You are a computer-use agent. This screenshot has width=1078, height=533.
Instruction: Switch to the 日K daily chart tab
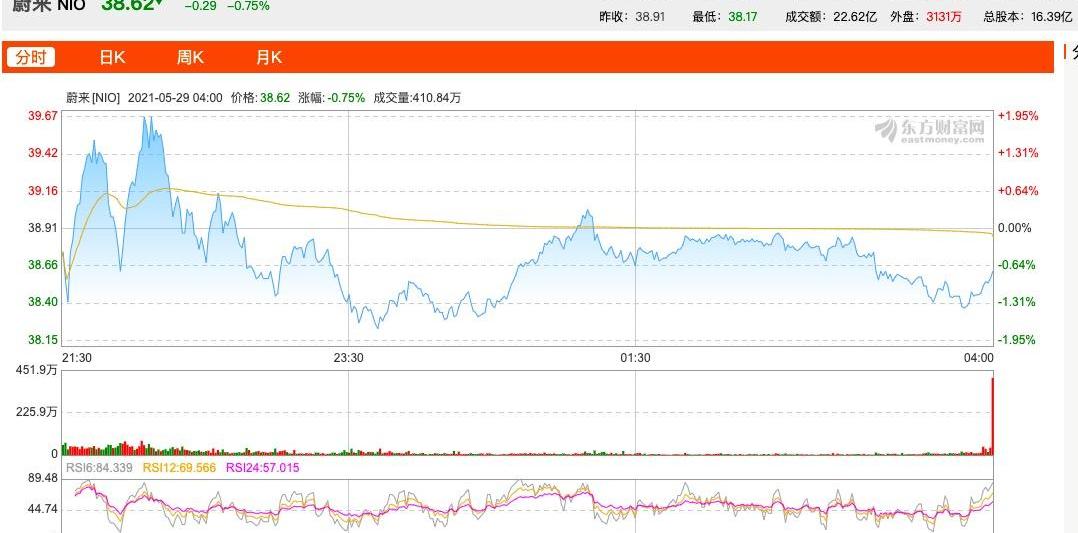[x=112, y=57]
